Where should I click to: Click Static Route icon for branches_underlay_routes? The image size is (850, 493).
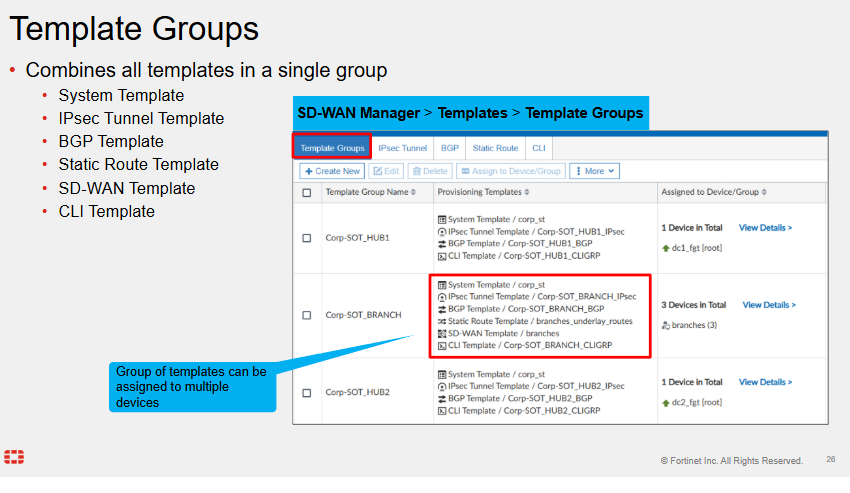(x=442, y=322)
